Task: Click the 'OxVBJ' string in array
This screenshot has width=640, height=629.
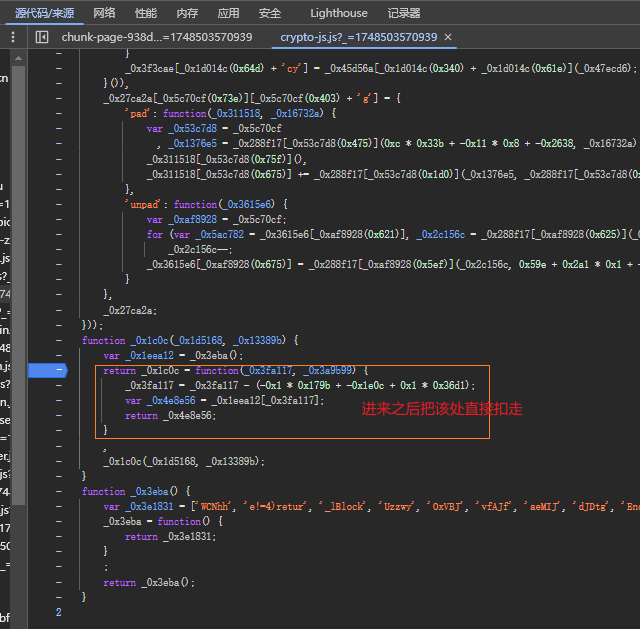Action: point(445,507)
